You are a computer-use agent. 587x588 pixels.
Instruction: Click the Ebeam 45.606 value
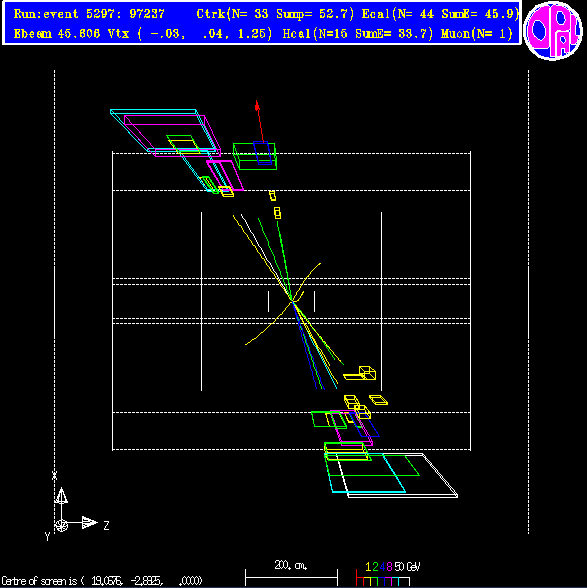(57, 34)
